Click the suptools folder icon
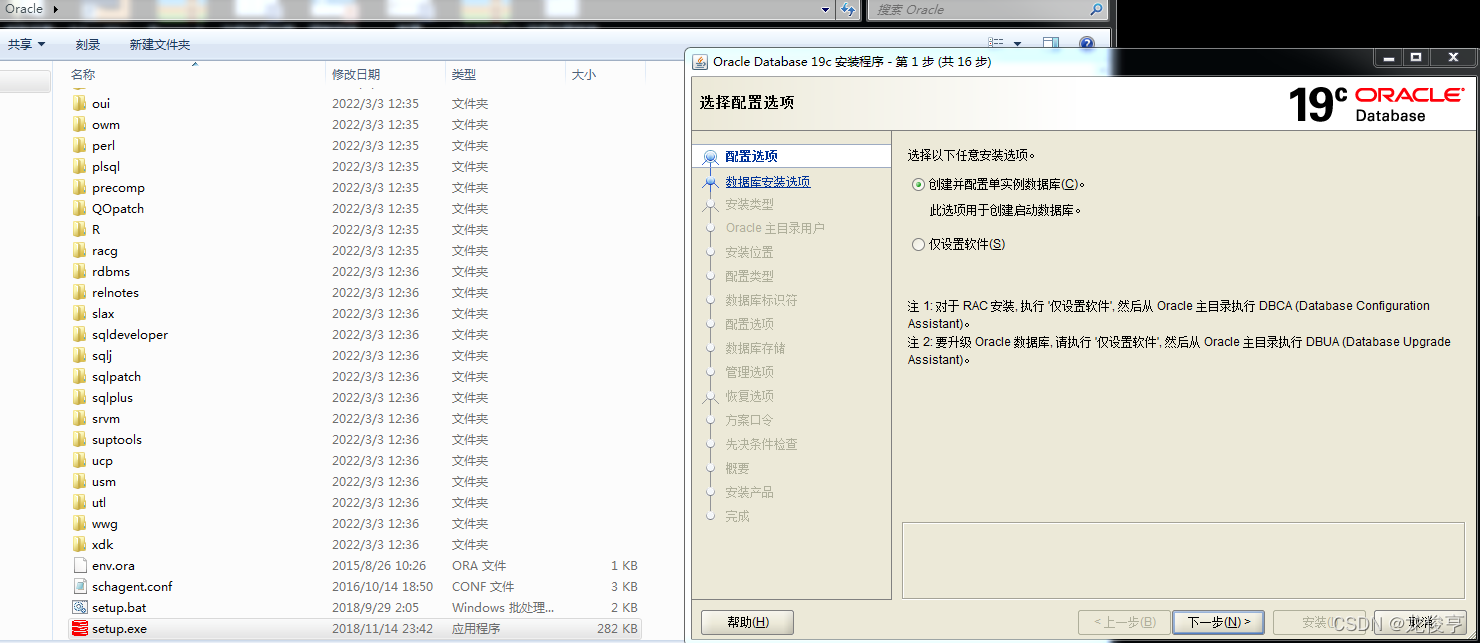 (x=80, y=439)
